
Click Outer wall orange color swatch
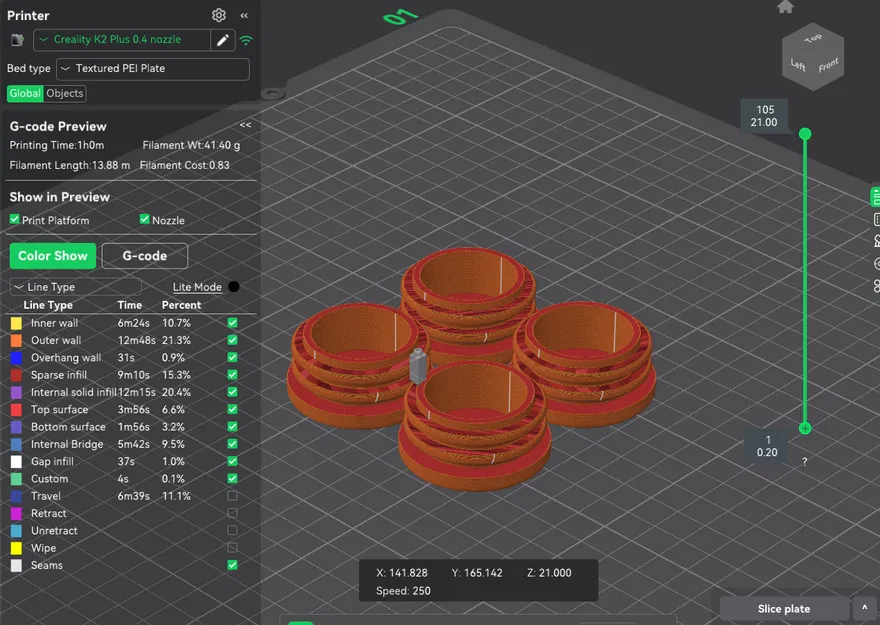tap(16, 341)
